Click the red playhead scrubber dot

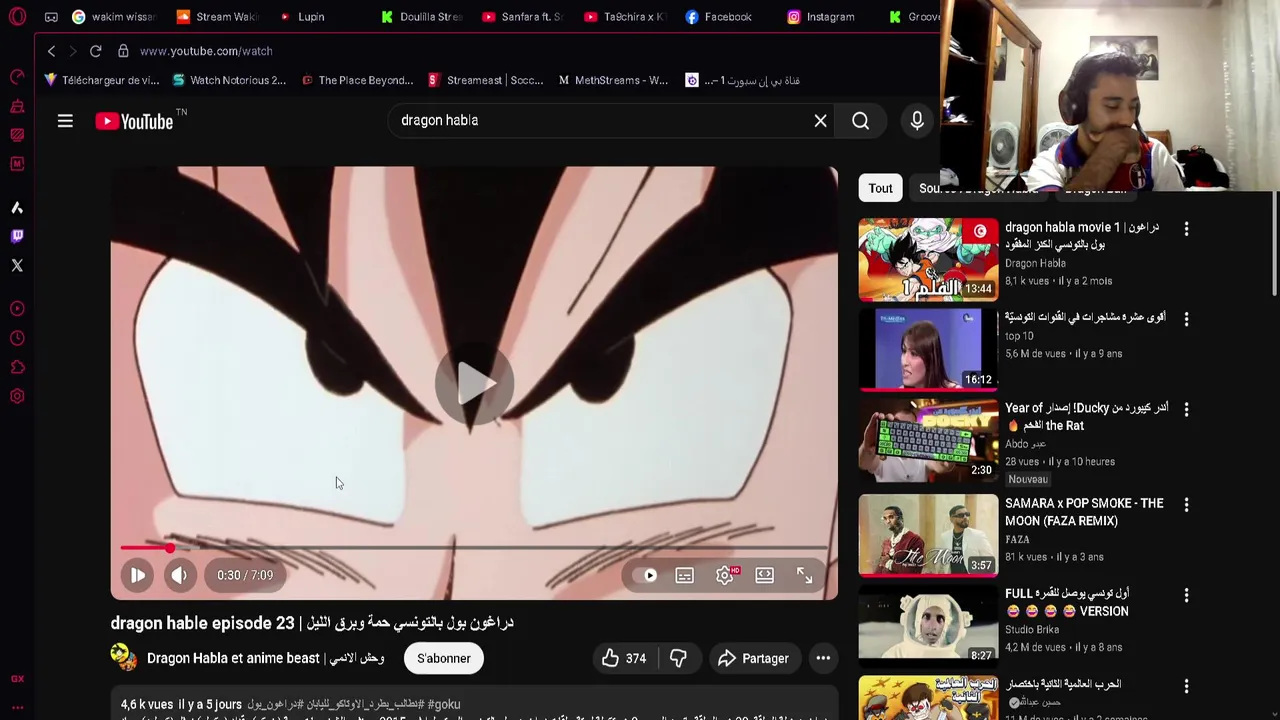(170, 548)
